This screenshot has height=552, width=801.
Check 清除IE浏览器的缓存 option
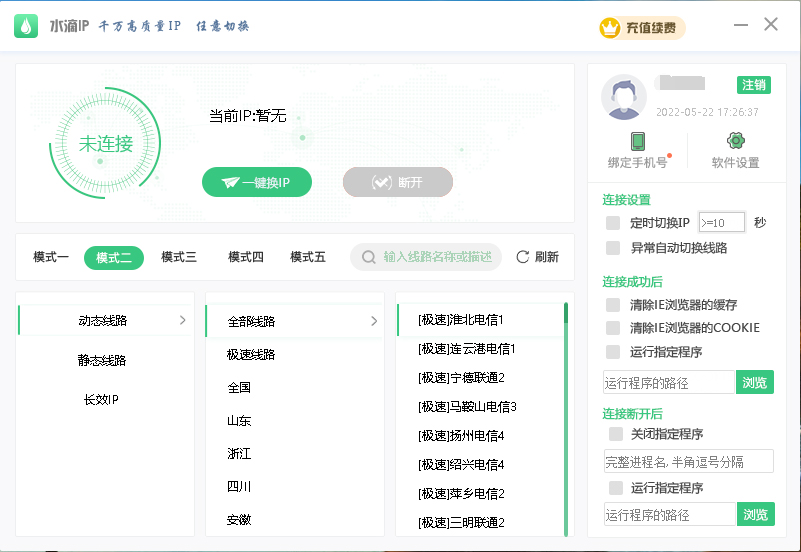coord(613,304)
